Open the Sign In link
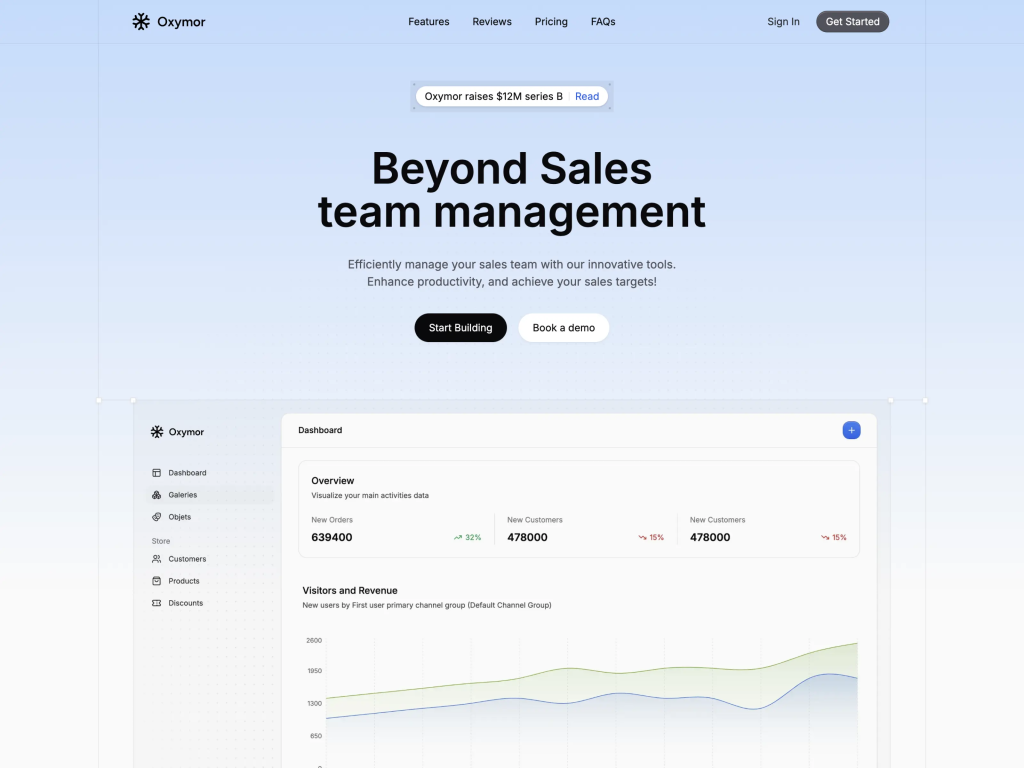1024x768 pixels. tap(783, 21)
